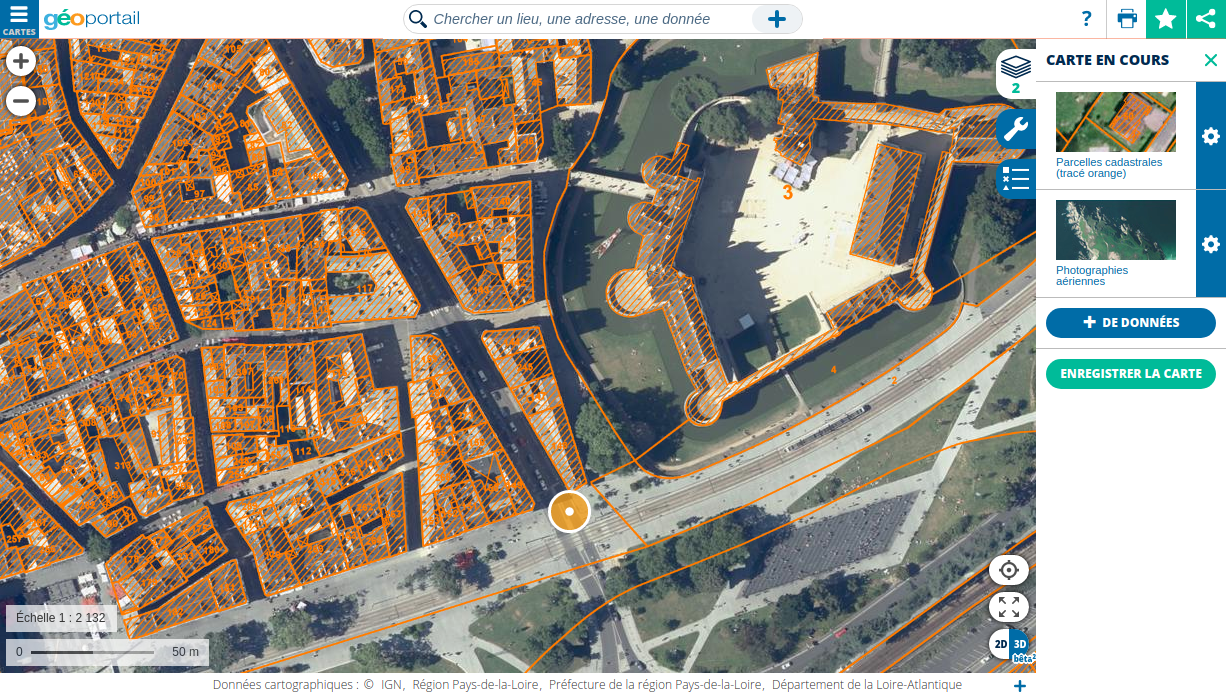Open the legend list tab
1226x697 pixels.
coord(1015,179)
